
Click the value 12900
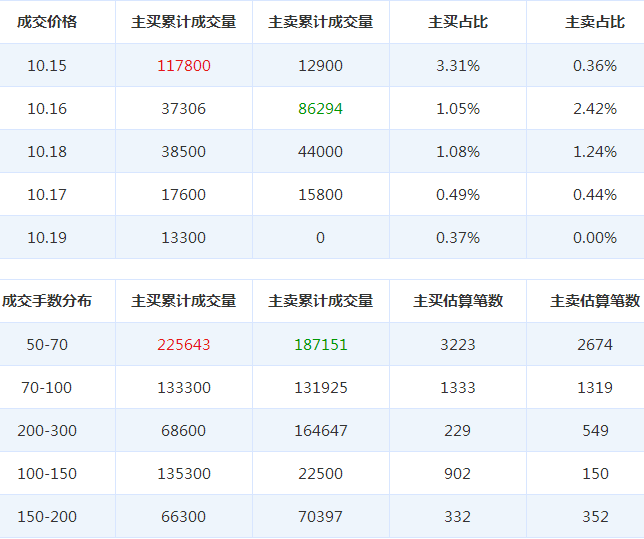(x=320, y=66)
